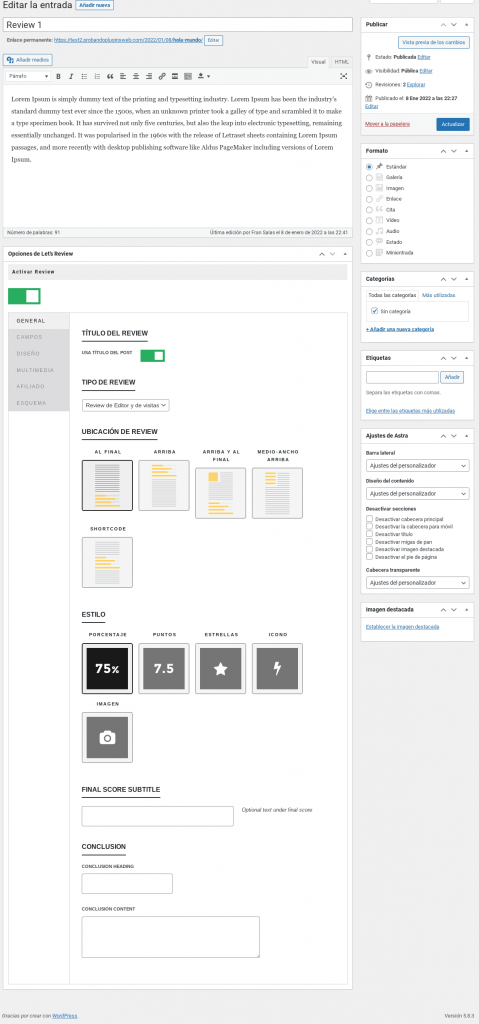Collapse the Publicar panel
Image resolution: width=479 pixels, height=1024 pixels.
click(466, 24)
